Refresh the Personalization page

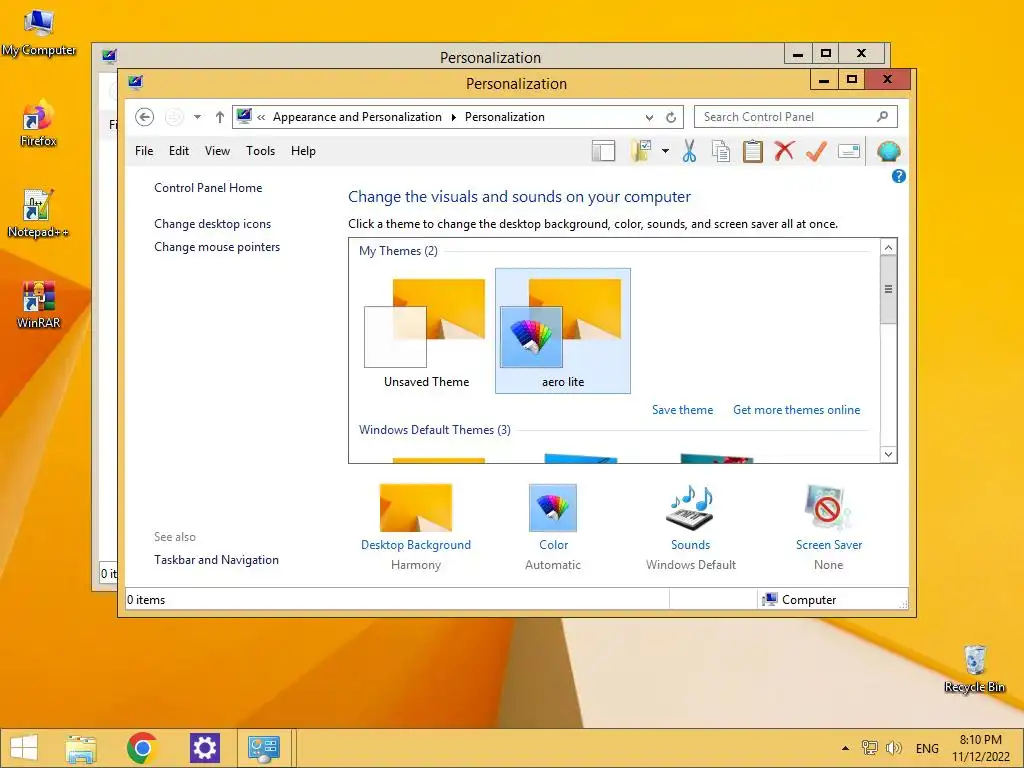tap(671, 118)
